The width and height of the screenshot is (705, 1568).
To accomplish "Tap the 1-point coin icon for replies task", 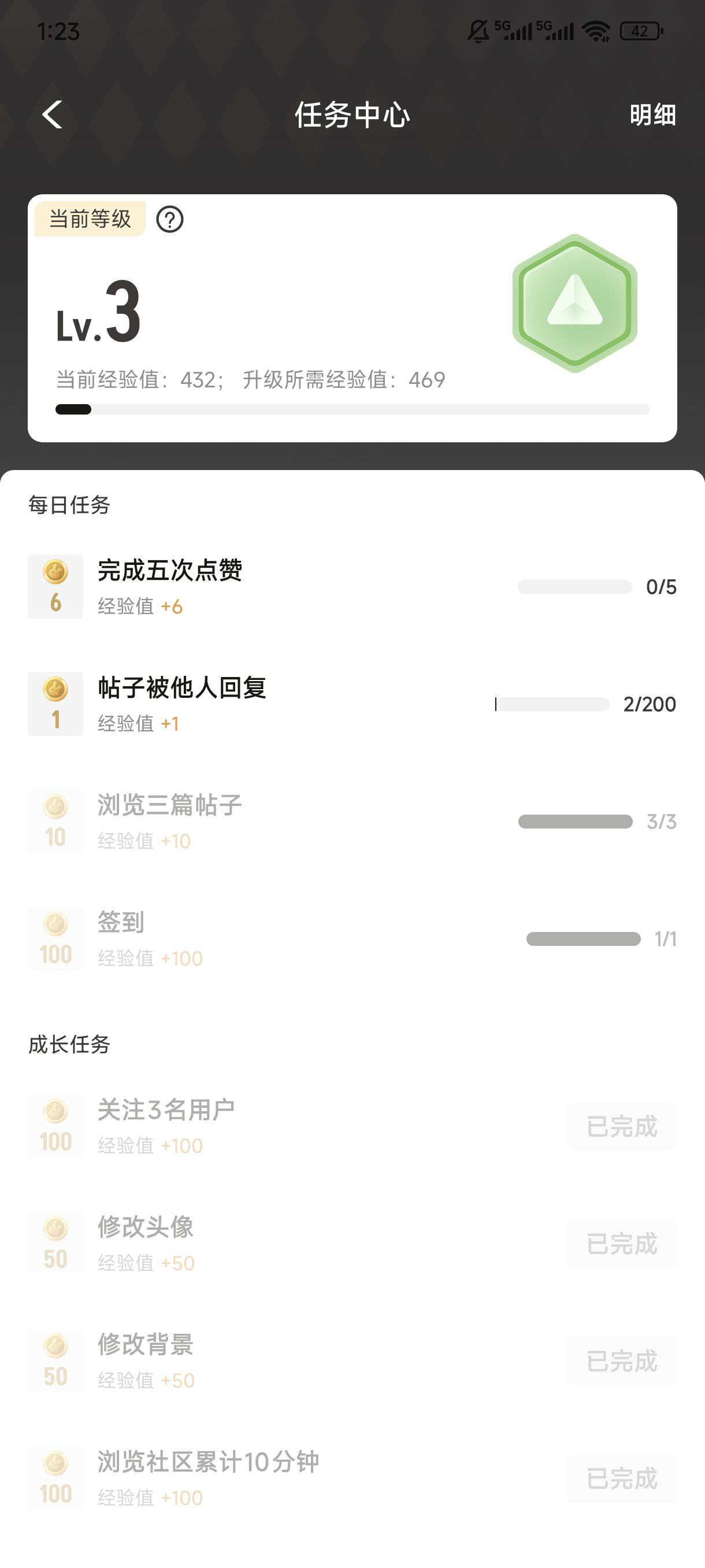I will click(55, 704).
